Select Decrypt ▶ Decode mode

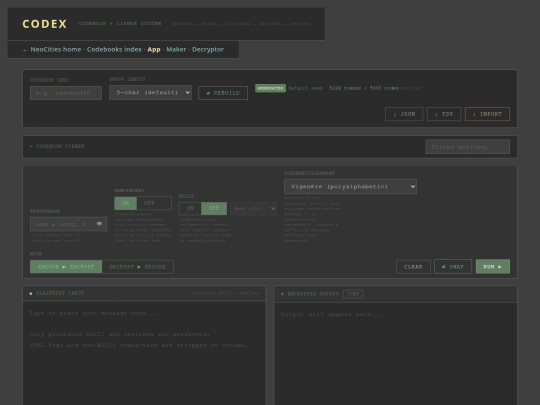tap(137, 267)
